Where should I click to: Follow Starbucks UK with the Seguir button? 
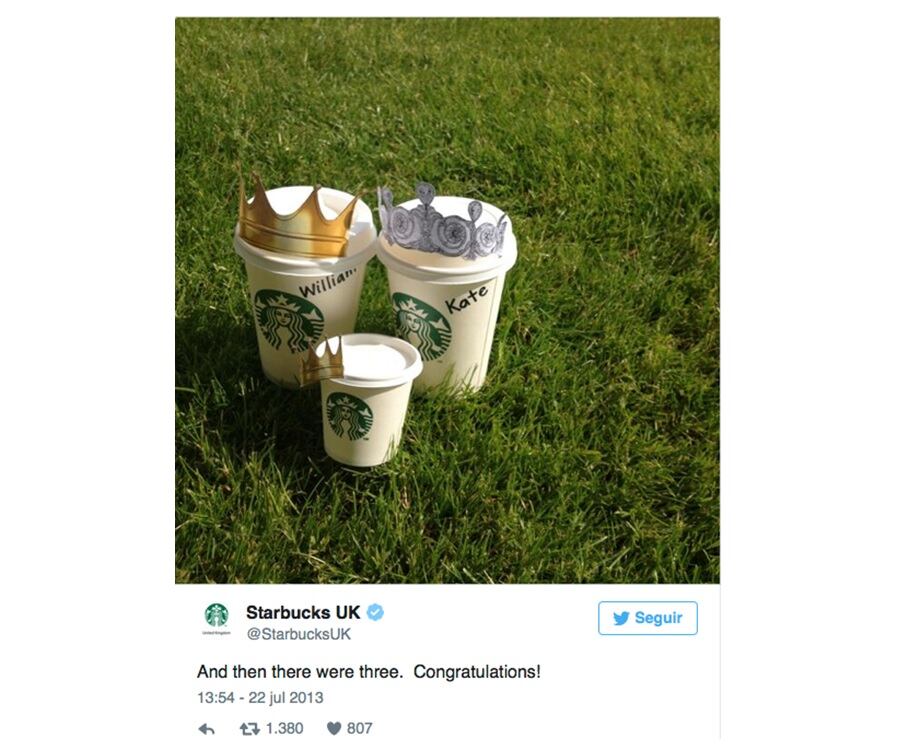pyautogui.click(x=648, y=618)
